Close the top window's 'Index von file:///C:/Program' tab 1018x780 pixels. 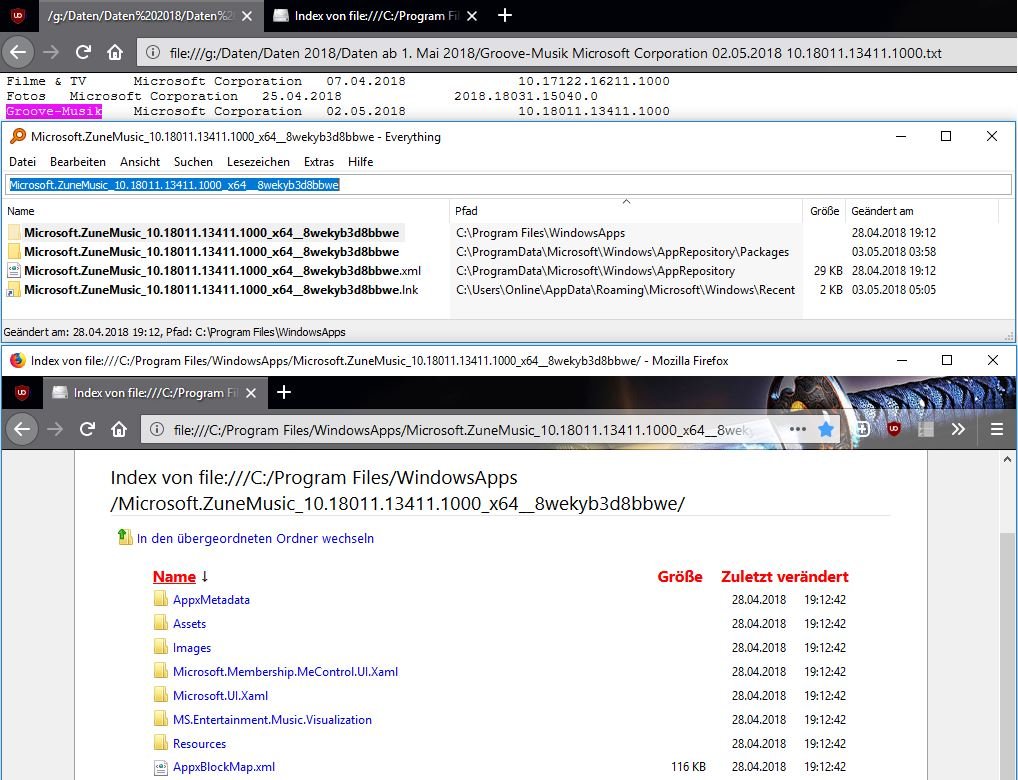click(x=472, y=16)
